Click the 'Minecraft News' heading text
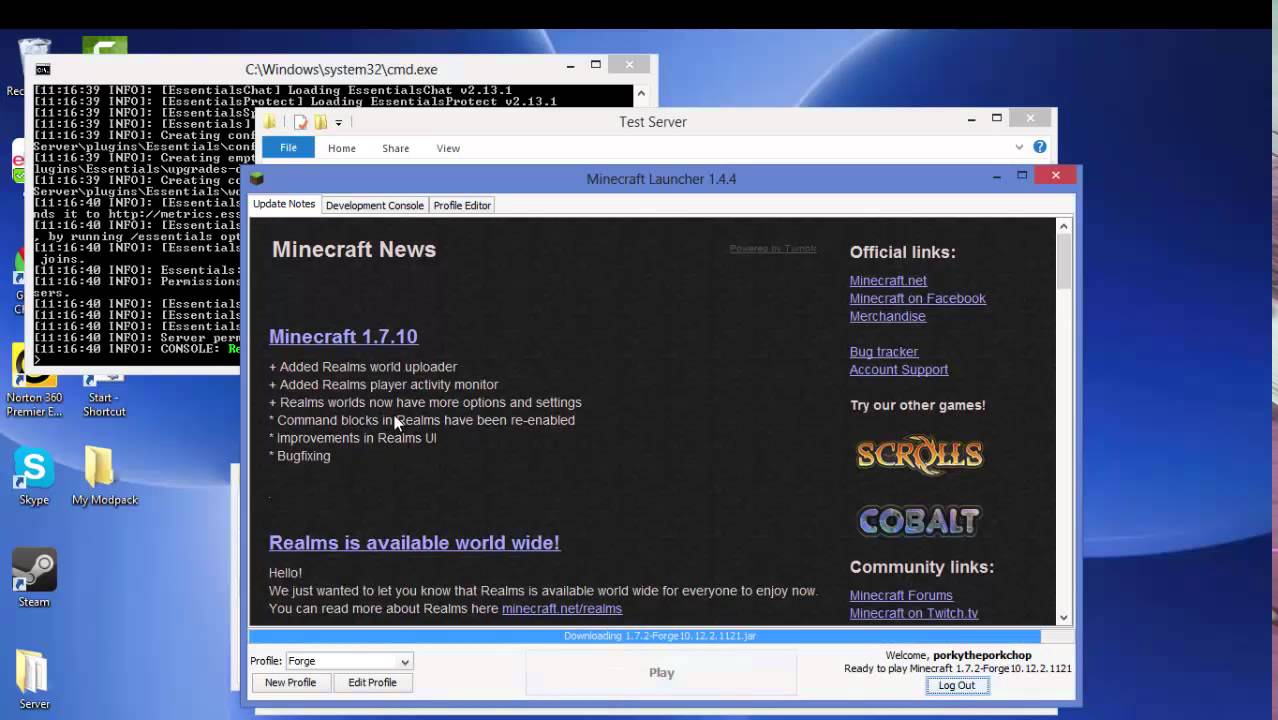The height and width of the screenshot is (720, 1278). [x=354, y=249]
